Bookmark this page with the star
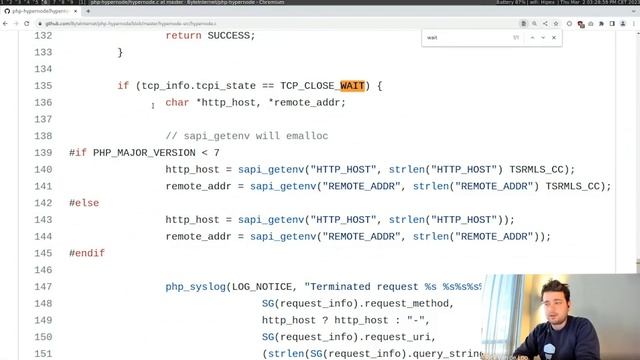Viewport: 640px width, 360px height. [x=556, y=24]
